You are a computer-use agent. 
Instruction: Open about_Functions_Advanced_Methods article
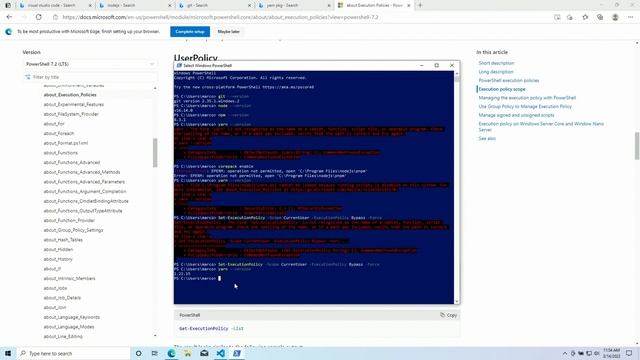82,172
